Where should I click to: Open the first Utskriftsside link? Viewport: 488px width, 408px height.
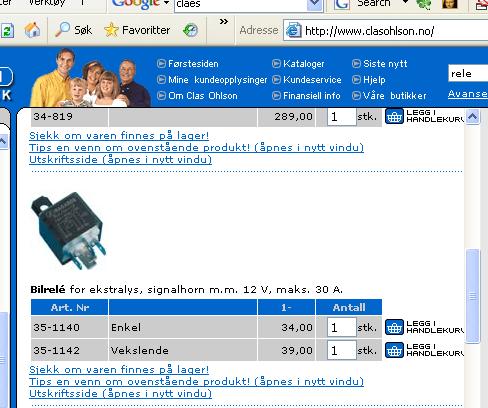120,159
